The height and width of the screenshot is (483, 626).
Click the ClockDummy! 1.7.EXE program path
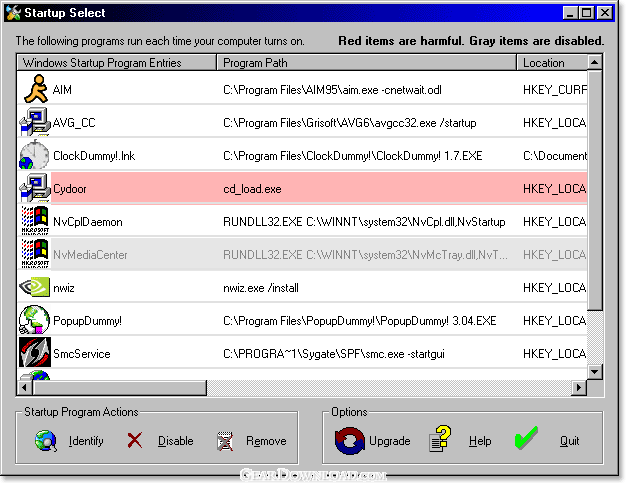tap(353, 156)
